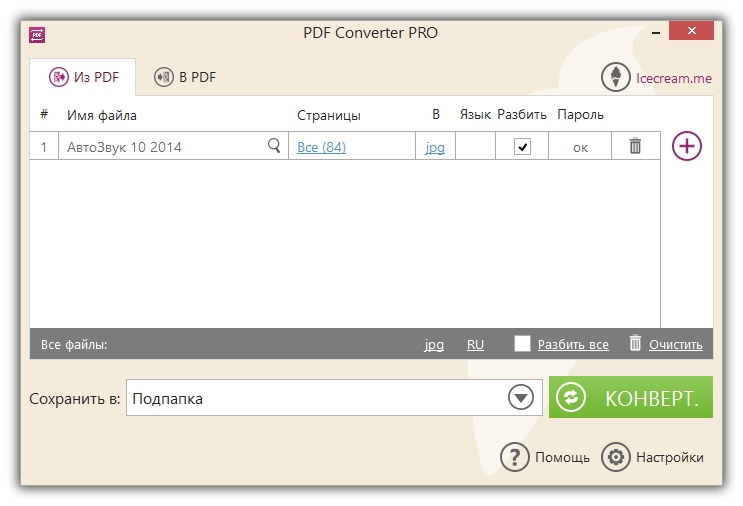Switch to the Из PDF tab
This screenshot has width=743, height=506.
coord(83,77)
